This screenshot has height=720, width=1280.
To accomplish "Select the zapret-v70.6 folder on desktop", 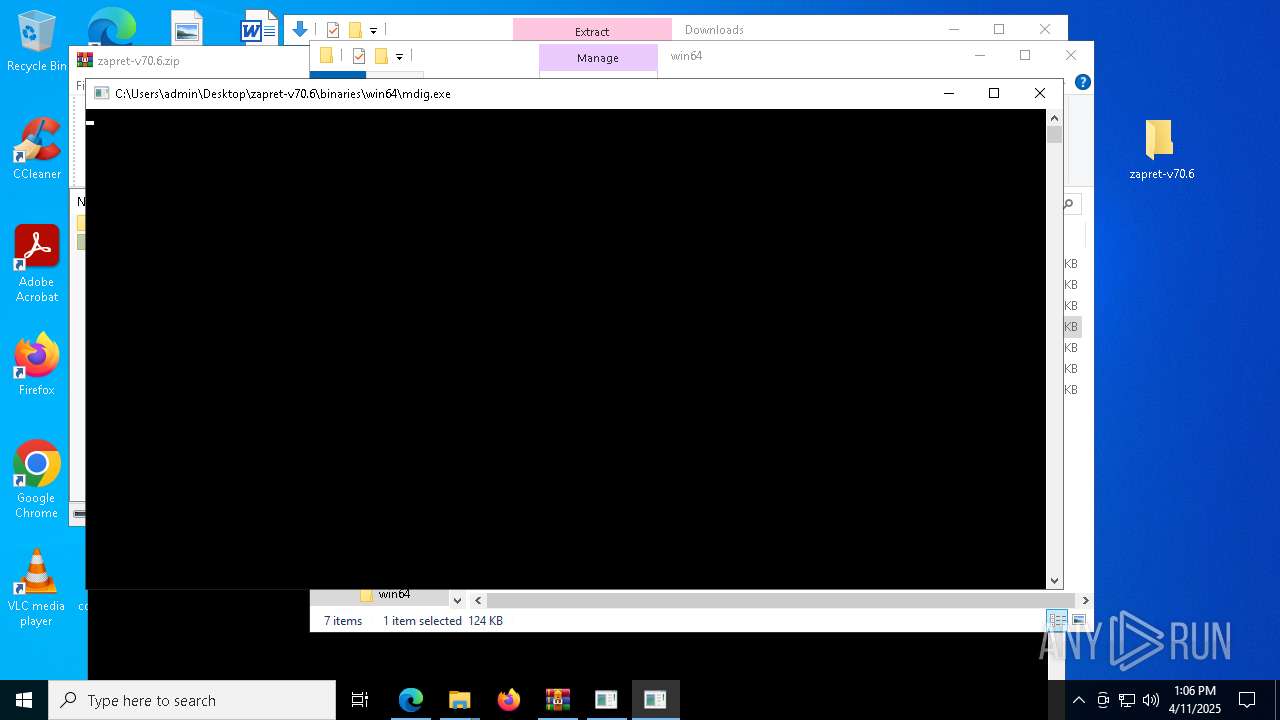I will (x=1161, y=150).
